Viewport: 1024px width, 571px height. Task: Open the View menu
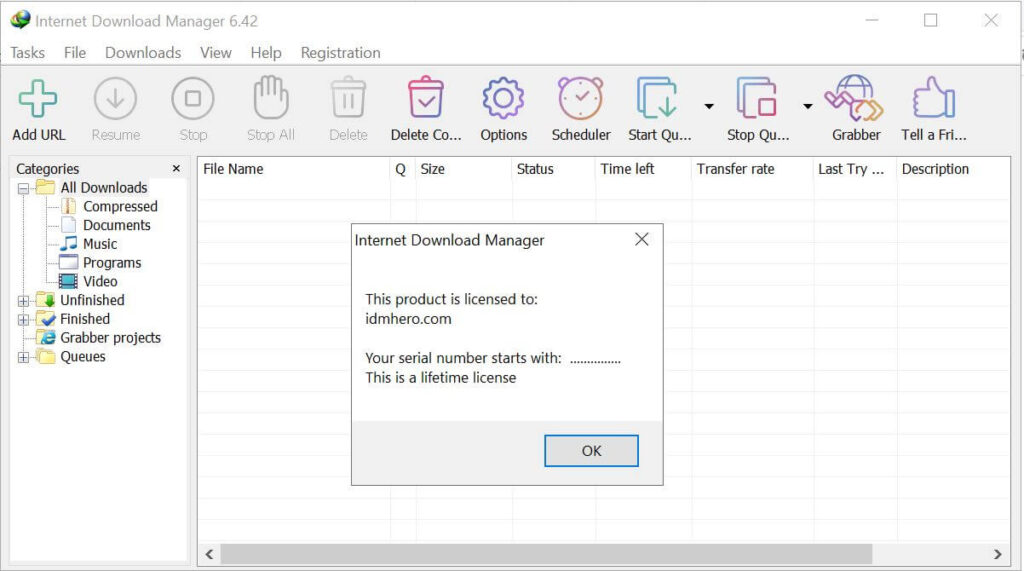click(x=216, y=53)
